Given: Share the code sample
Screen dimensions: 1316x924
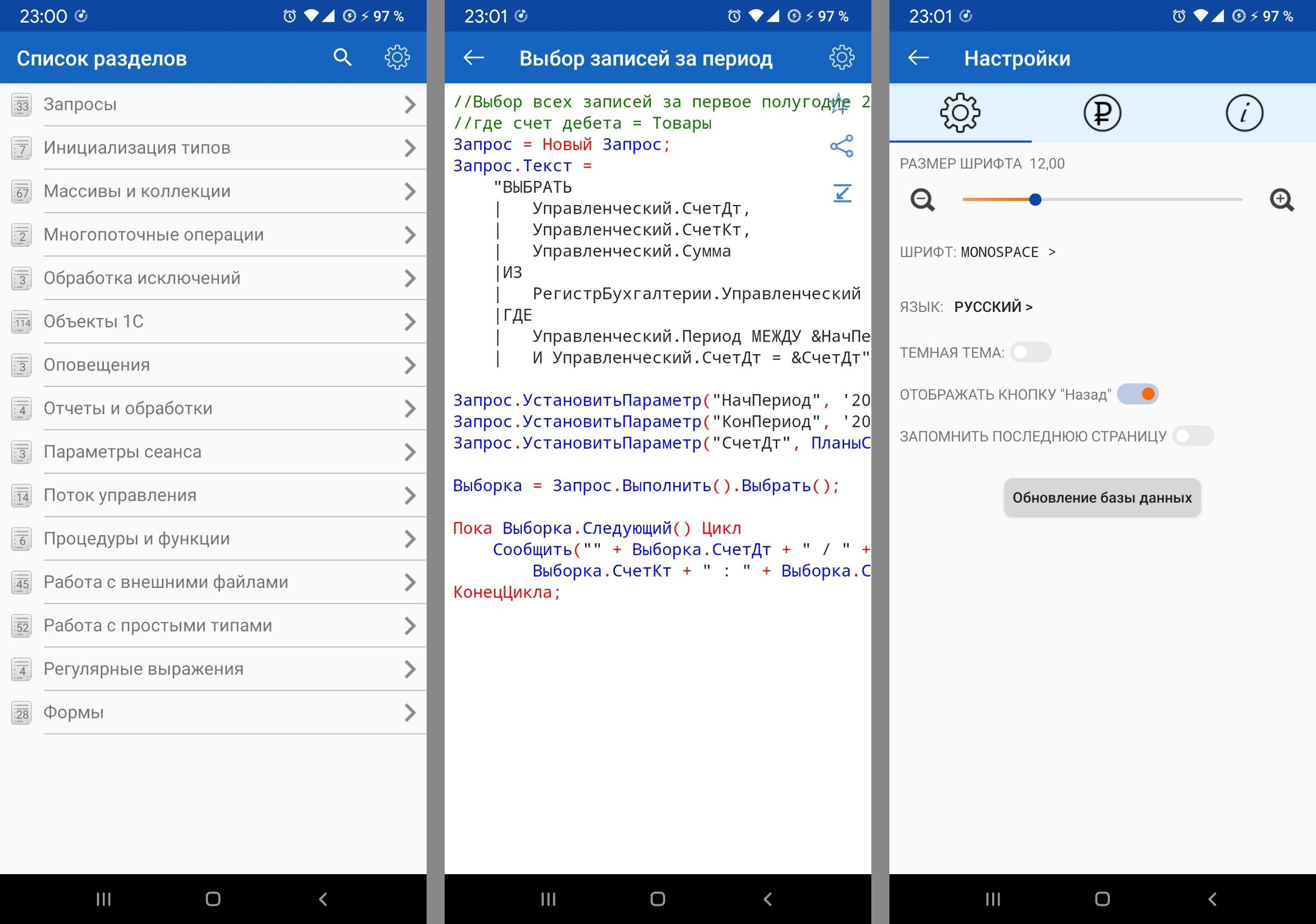Looking at the screenshot, I should pyautogui.click(x=842, y=146).
